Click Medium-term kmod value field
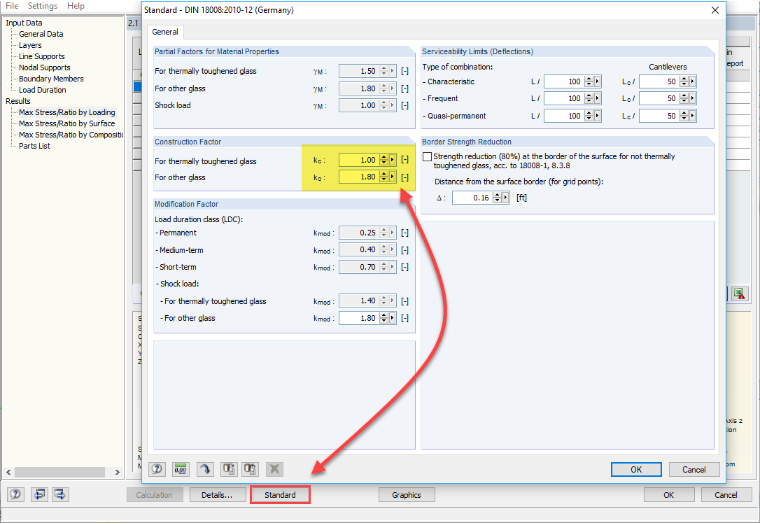 [359, 250]
